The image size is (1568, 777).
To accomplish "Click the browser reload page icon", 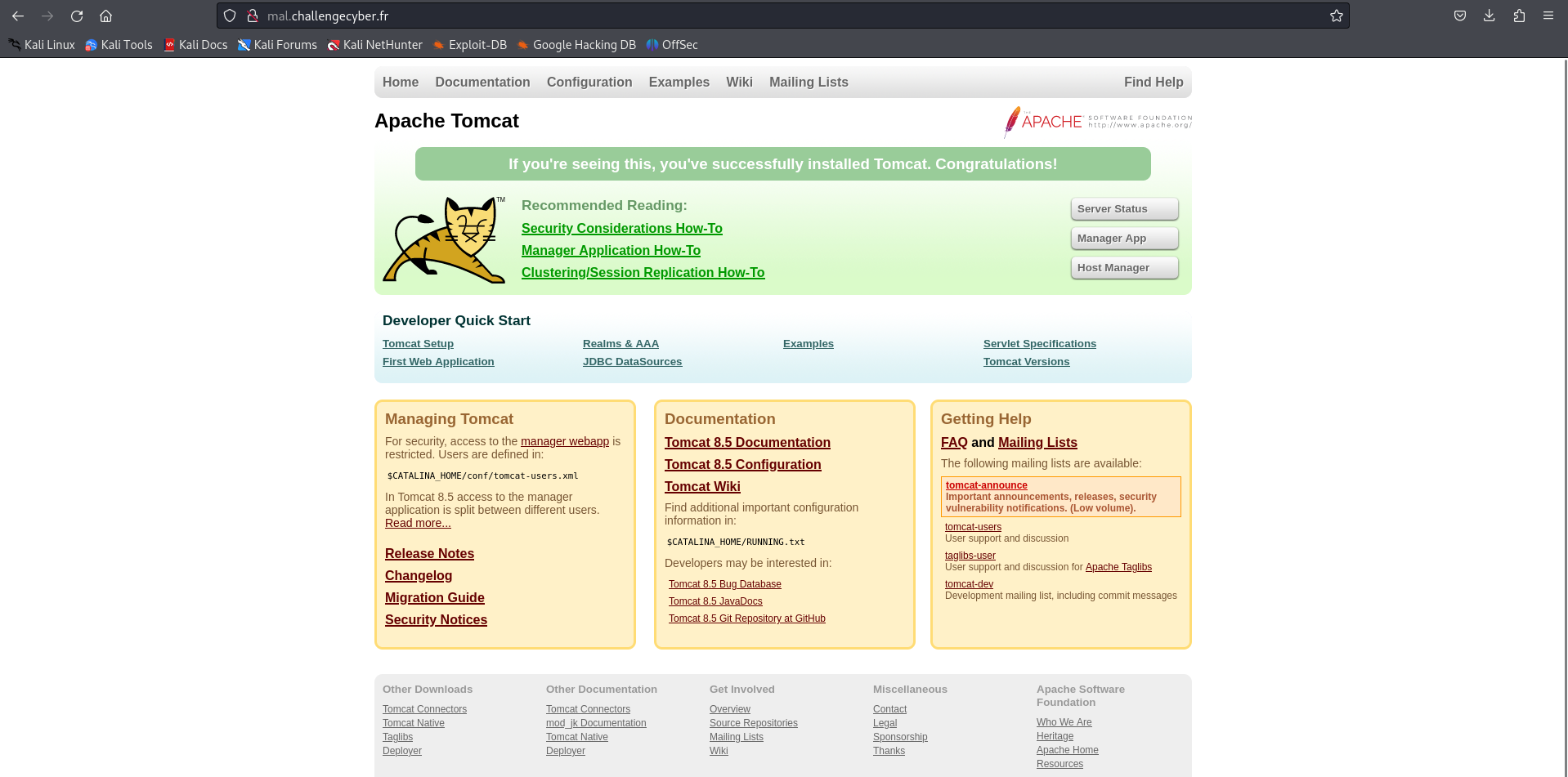I will pos(77,16).
